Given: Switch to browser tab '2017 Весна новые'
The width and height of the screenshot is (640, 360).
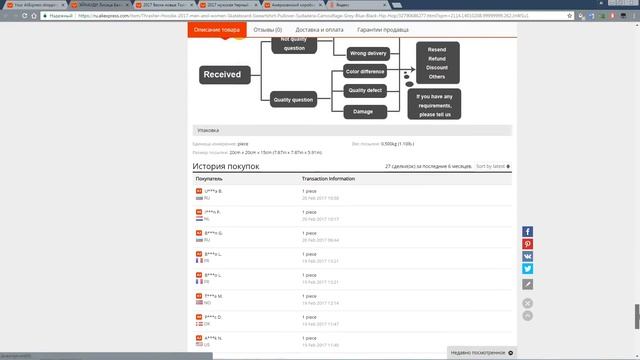Looking at the screenshot, I should point(164,5).
